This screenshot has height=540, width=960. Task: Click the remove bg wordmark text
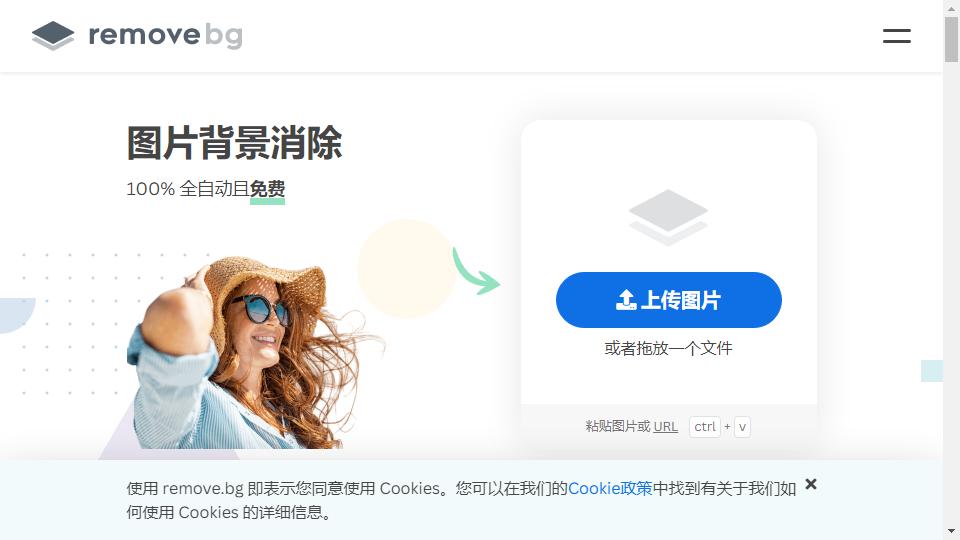pyautogui.click(x=165, y=36)
